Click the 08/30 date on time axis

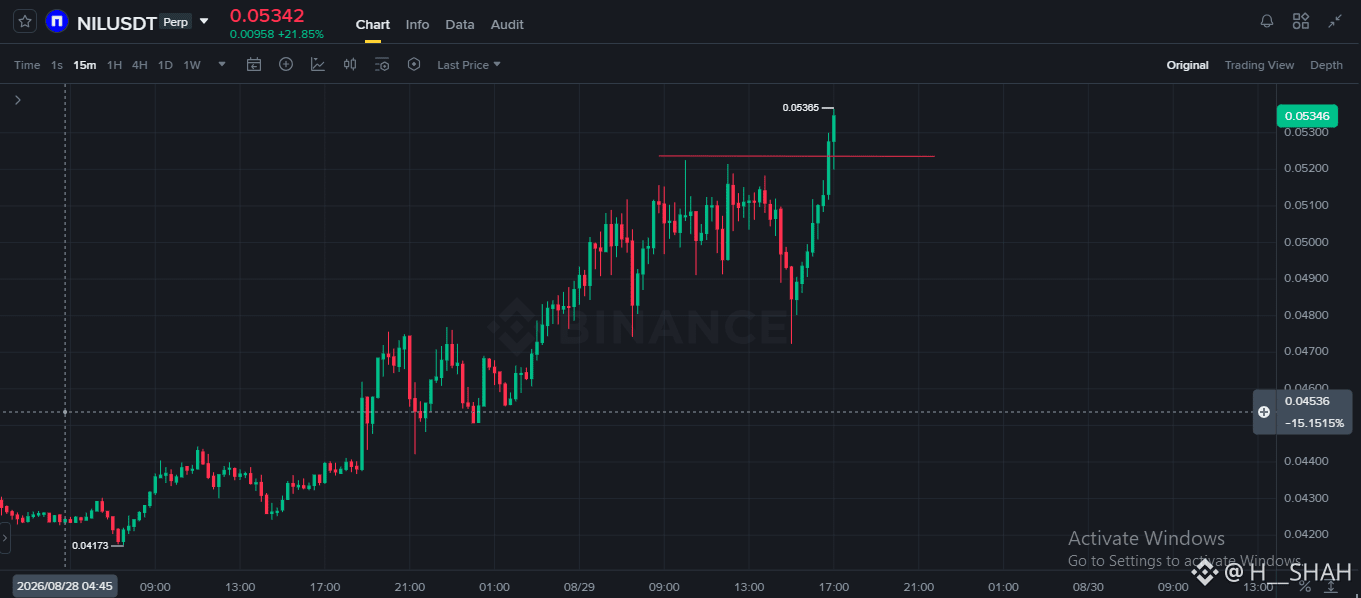pyautogui.click(x=1088, y=587)
